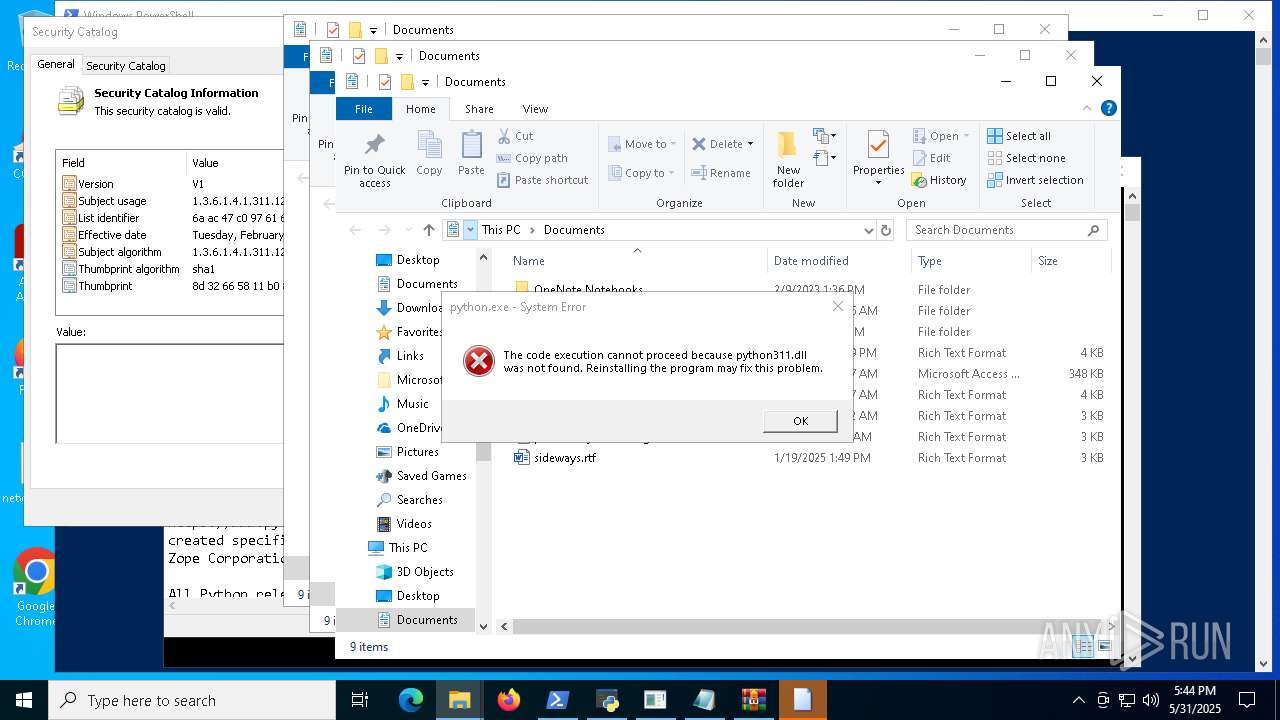1280x720 pixels.
Task: Click Copy path in the ribbon
Action: pyautogui.click(x=532, y=158)
